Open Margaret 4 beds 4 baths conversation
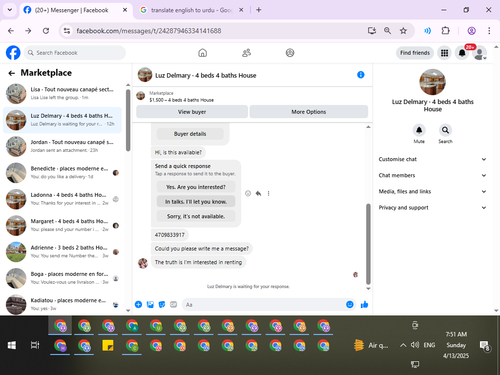The image size is (500, 375). [63, 225]
